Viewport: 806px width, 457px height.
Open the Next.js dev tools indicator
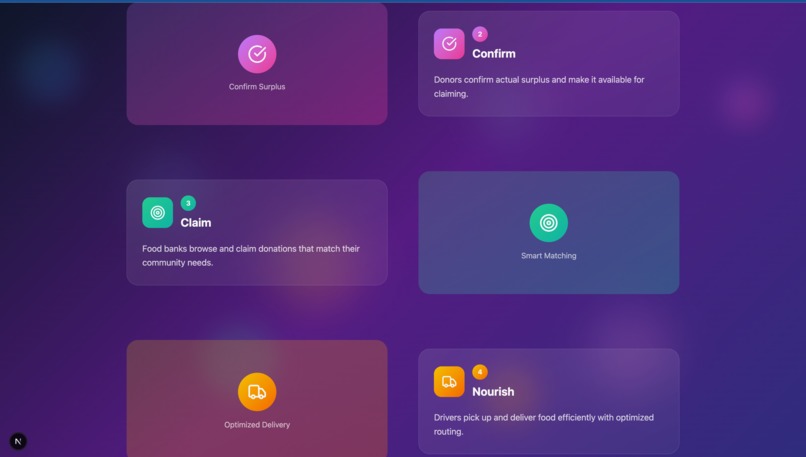(18, 441)
